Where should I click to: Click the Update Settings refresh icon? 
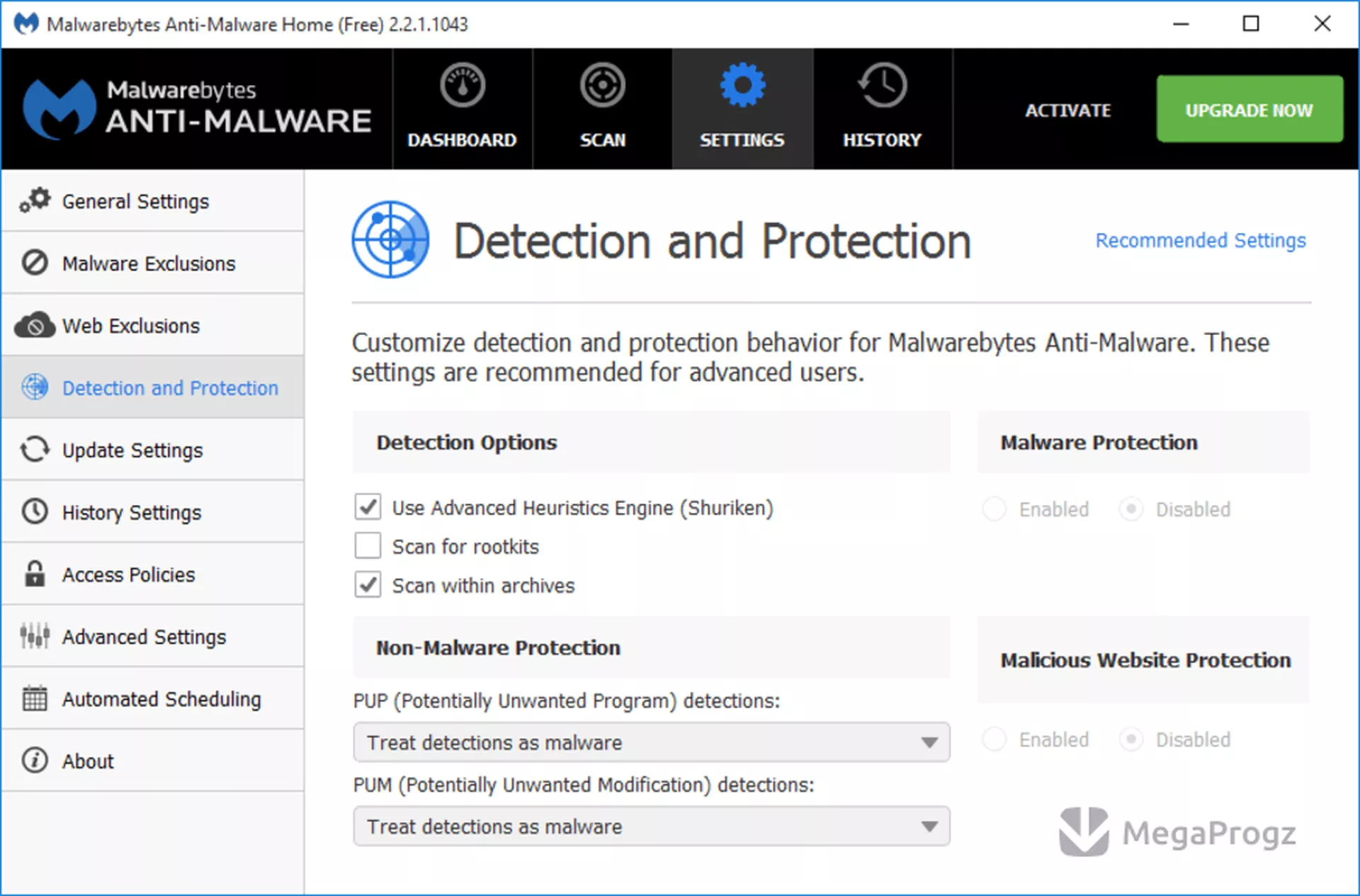(35, 450)
